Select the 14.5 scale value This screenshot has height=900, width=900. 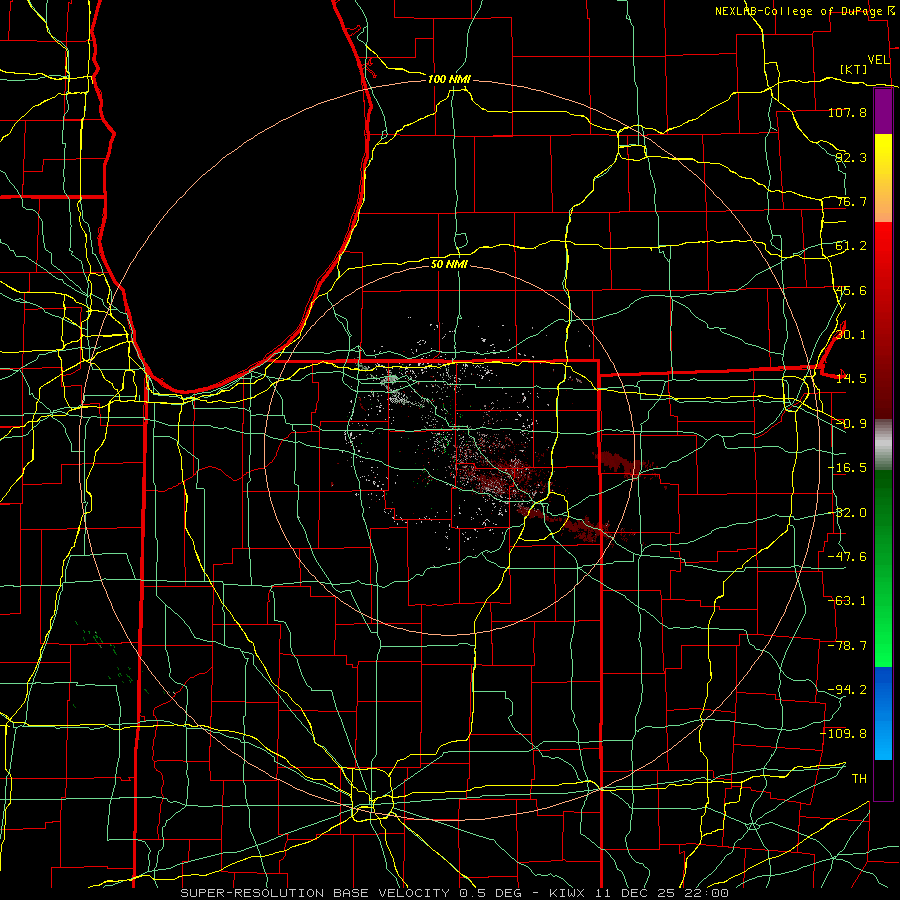[851, 379]
